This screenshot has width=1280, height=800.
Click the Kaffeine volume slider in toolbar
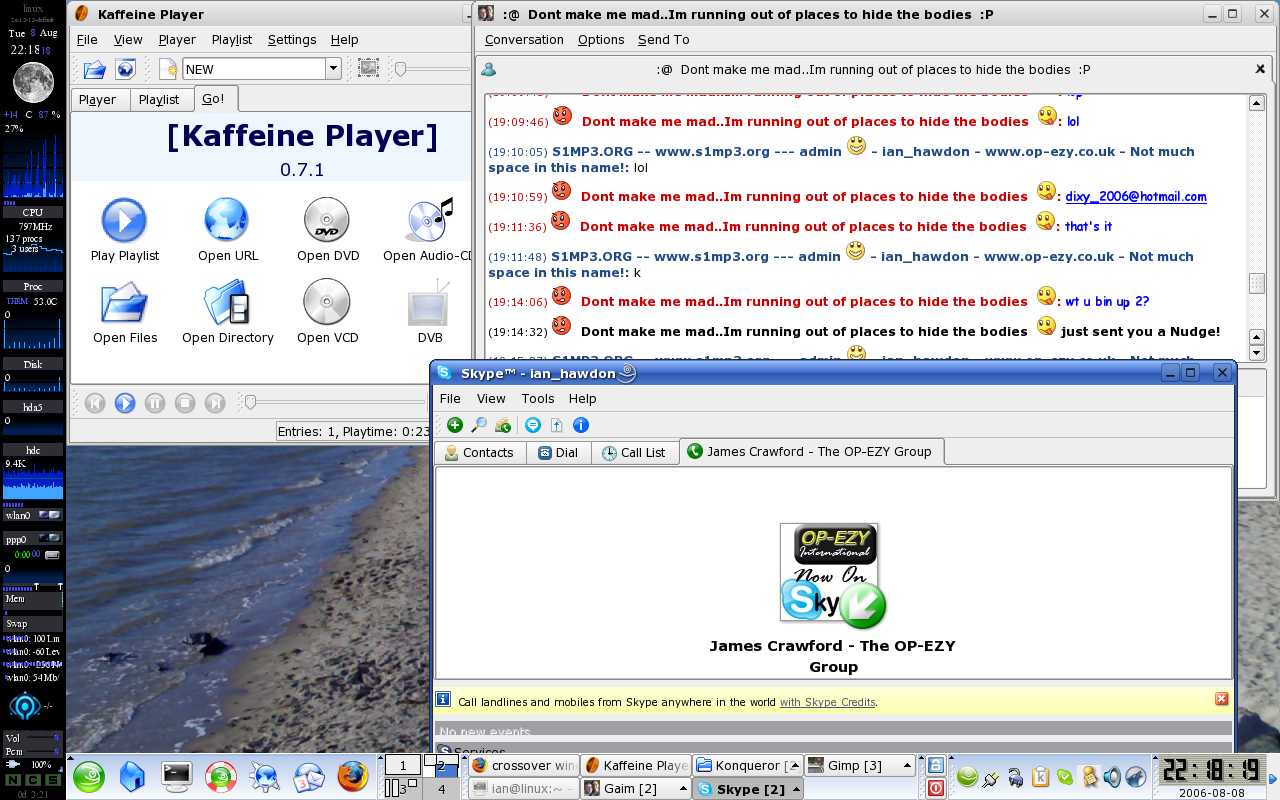(x=430, y=68)
